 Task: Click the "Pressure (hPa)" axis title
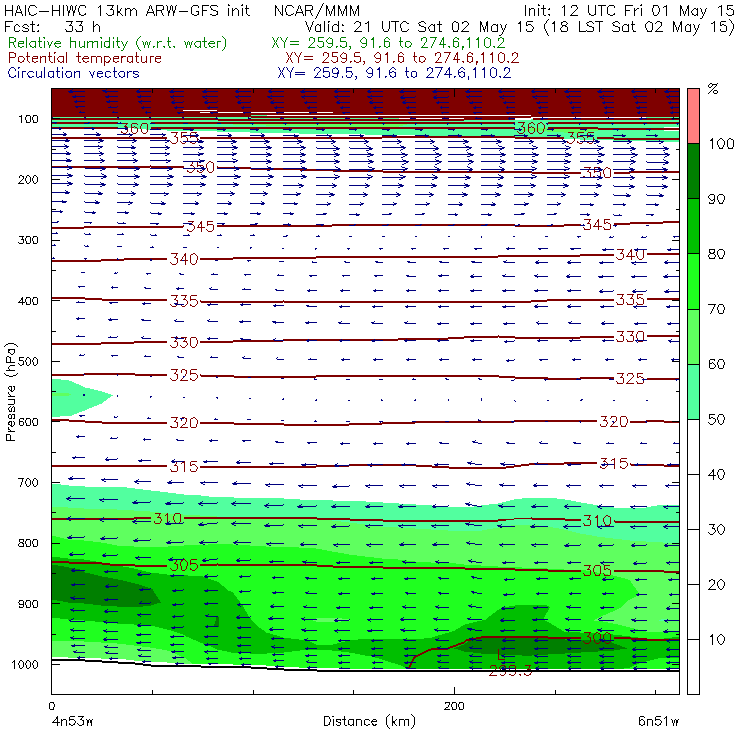click(x=10, y=392)
